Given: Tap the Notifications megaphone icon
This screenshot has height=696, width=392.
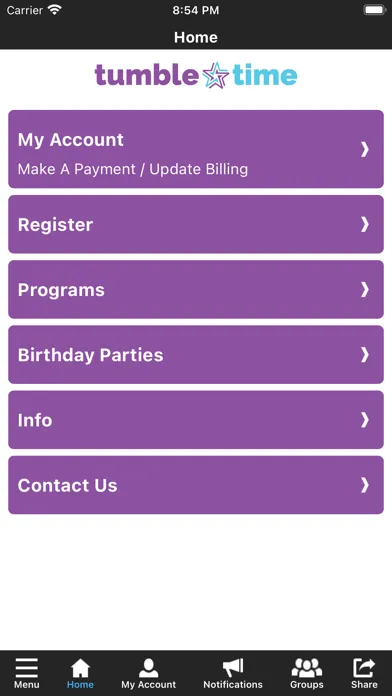Looking at the screenshot, I should [x=233, y=667].
